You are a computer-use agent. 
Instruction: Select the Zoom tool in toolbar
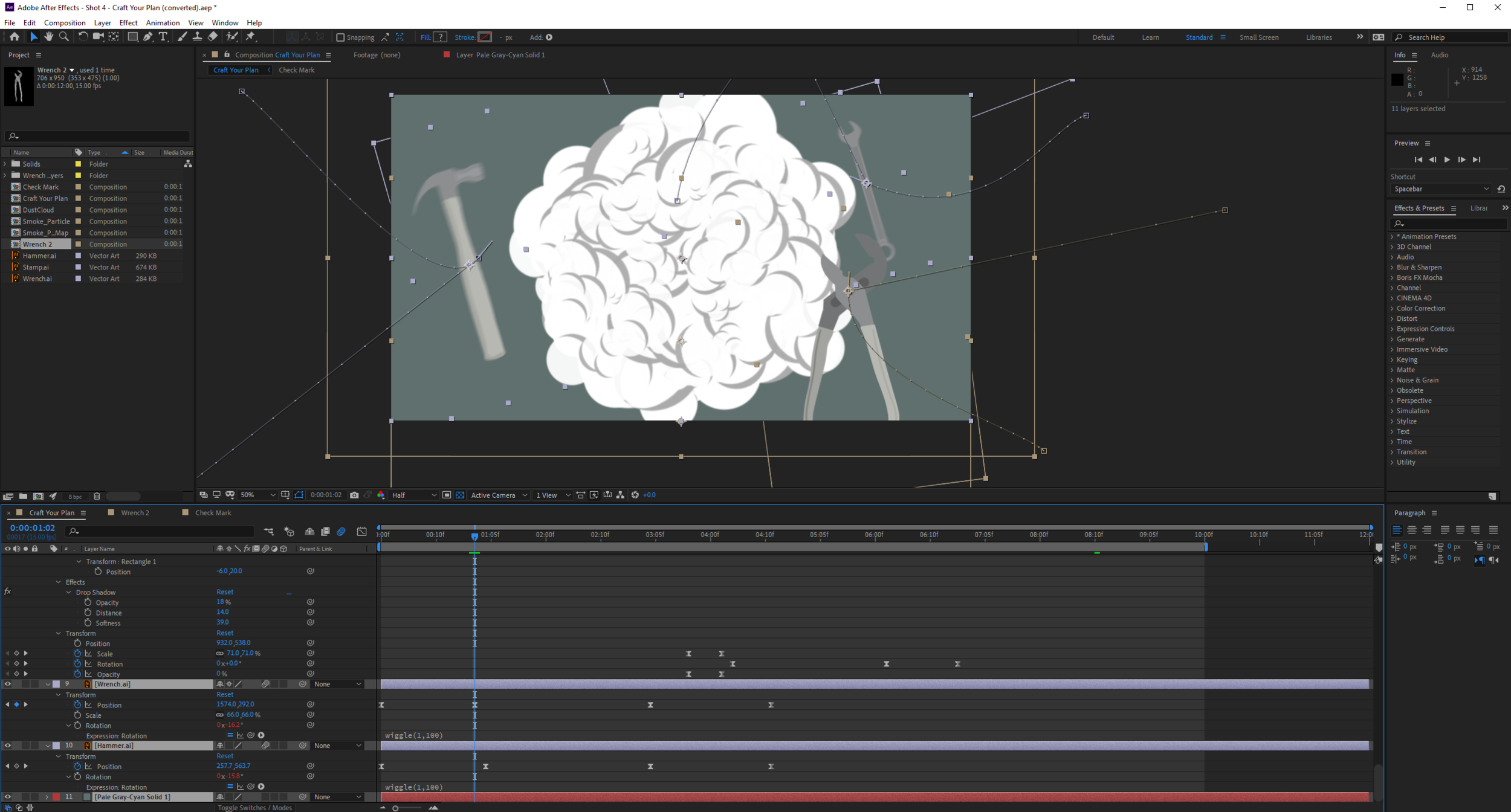pyautogui.click(x=63, y=37)
